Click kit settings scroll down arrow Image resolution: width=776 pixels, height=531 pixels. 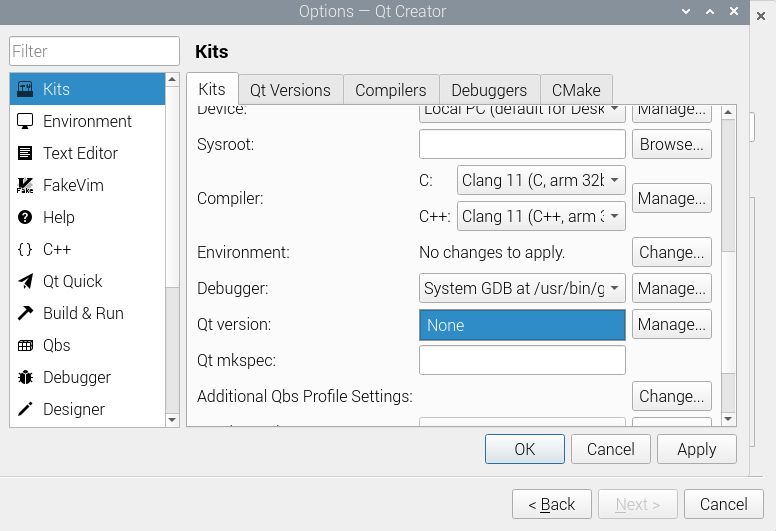point(728,419)
